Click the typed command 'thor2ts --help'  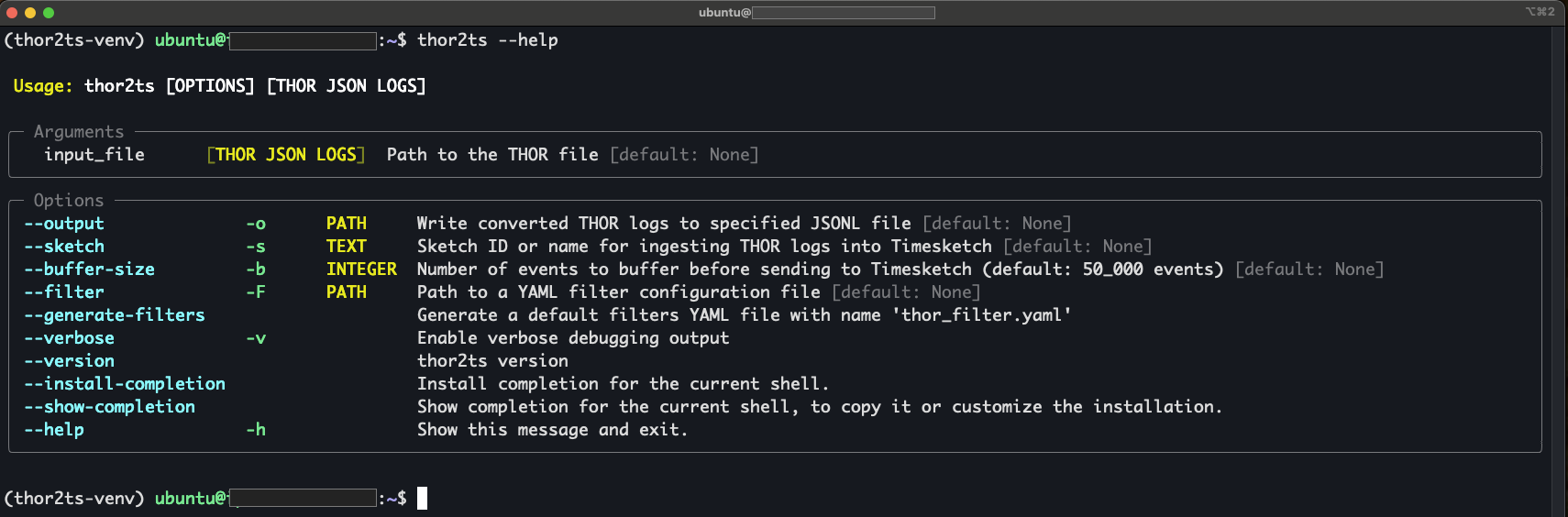coord(488,40)
